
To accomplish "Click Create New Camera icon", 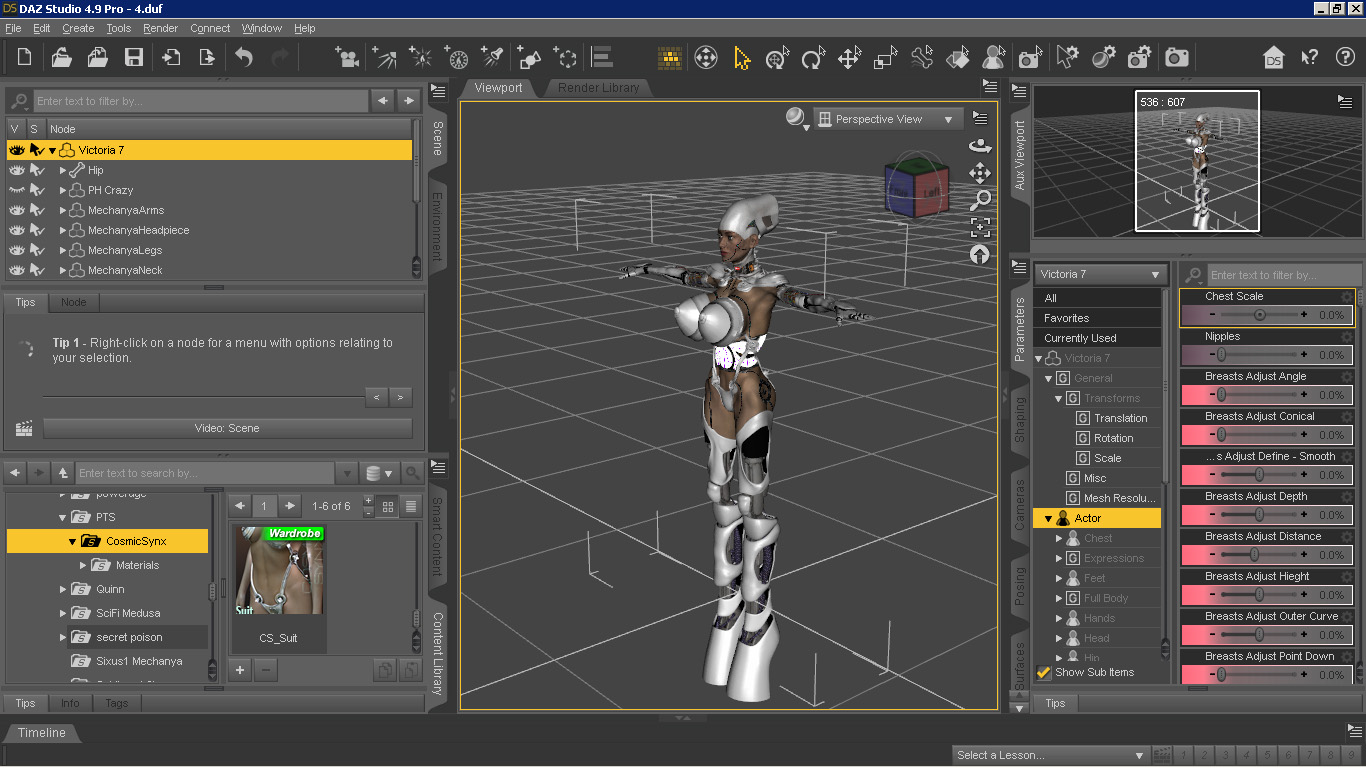I will [347, 57].
